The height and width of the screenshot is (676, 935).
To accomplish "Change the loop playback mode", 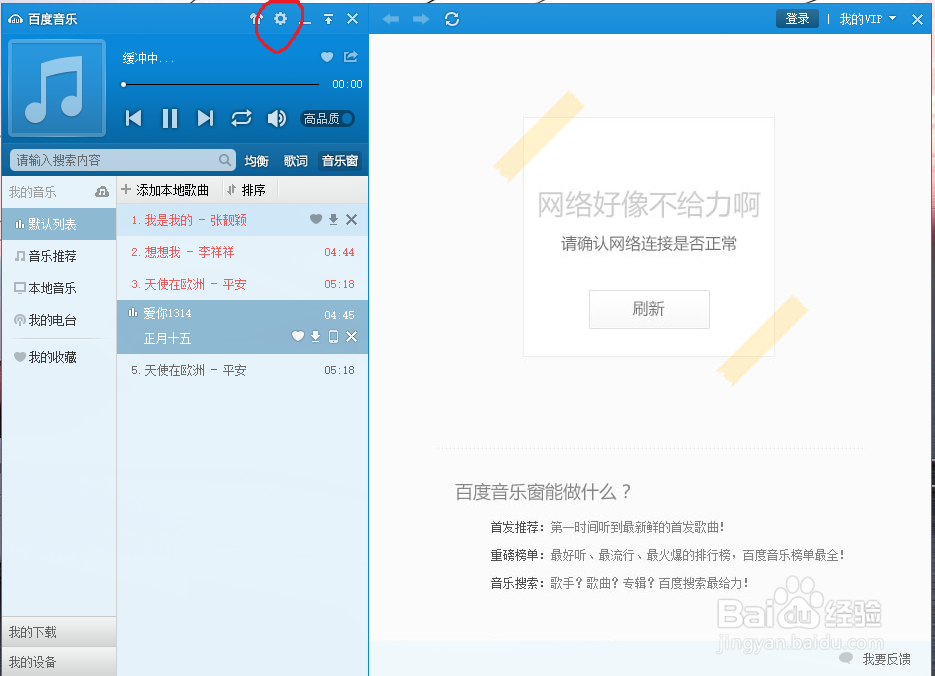I will point(242,118).
